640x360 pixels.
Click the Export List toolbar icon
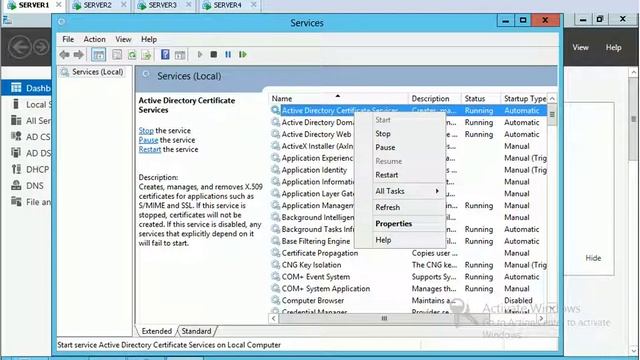(146, 55)
